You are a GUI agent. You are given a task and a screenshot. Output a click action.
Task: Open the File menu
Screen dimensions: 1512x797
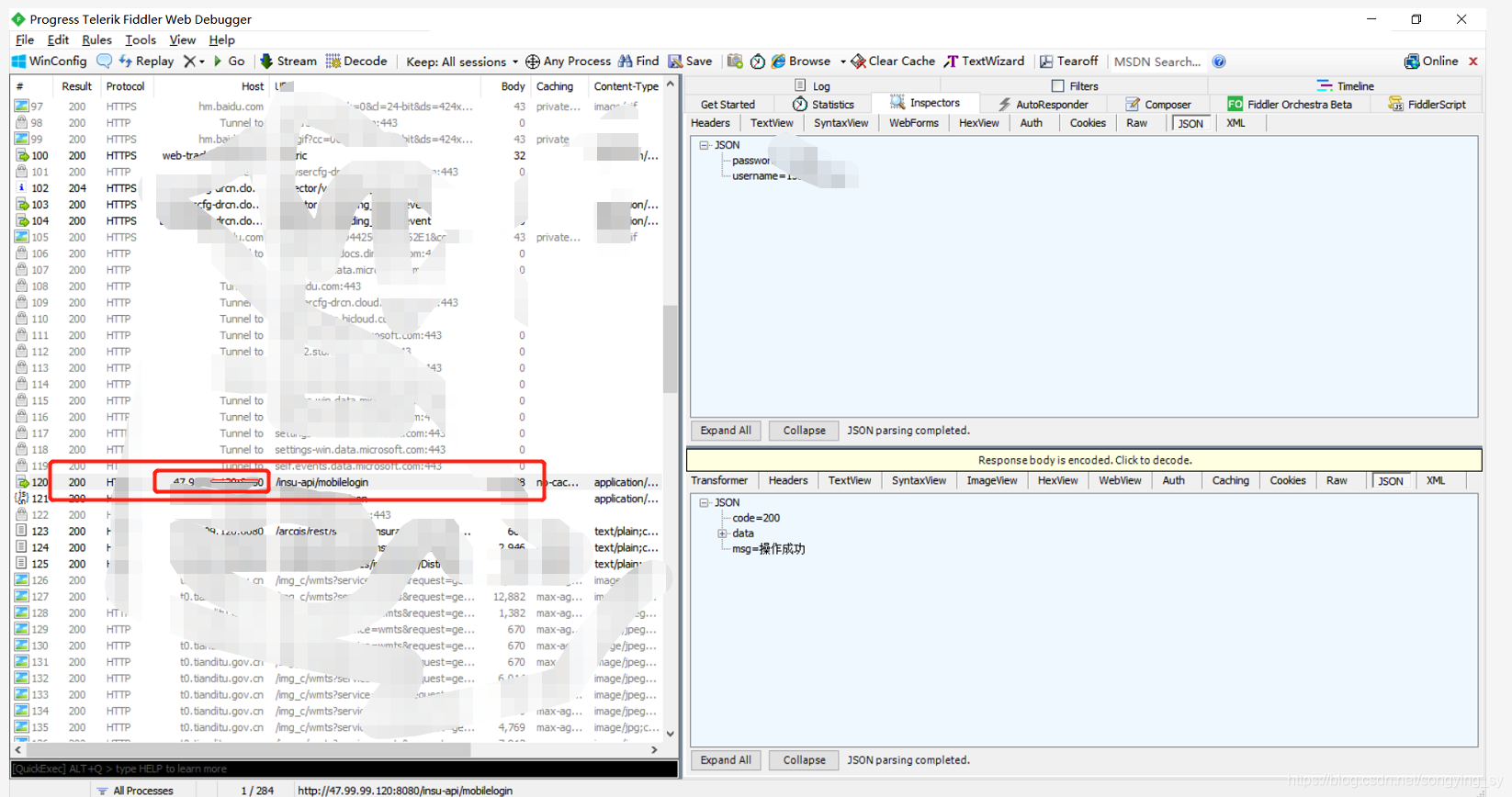coord(25,39)
